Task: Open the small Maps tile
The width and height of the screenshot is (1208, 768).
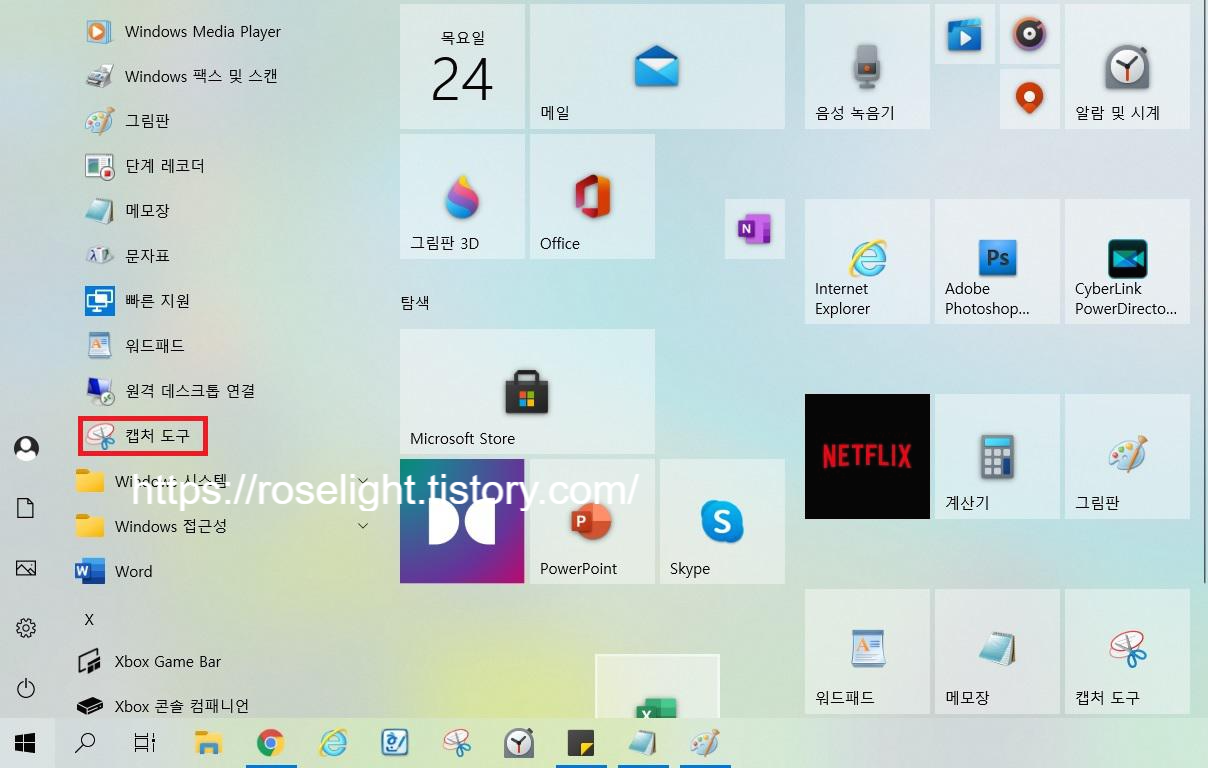Action: coord(1029,99)
